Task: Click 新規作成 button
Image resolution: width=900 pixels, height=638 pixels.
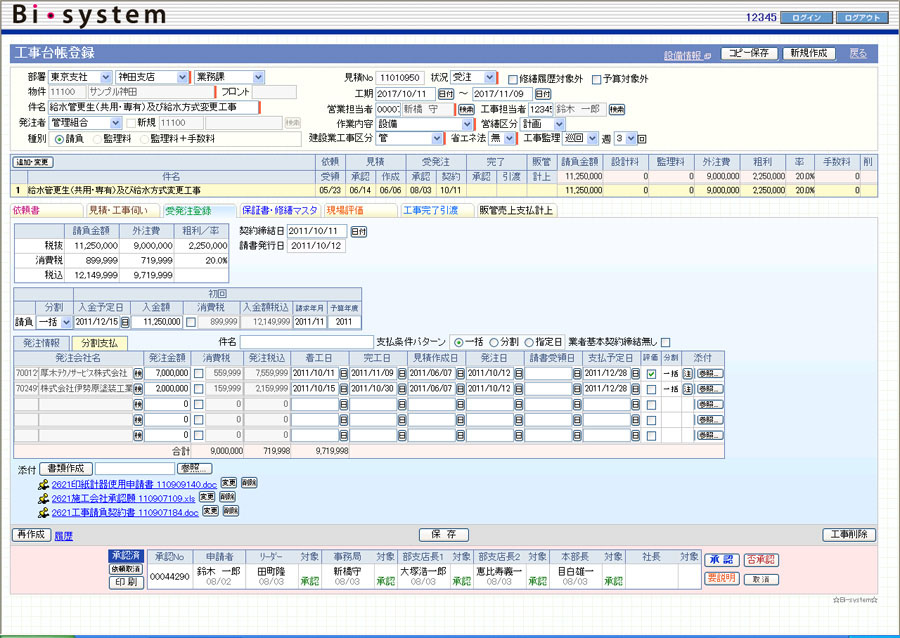Action: click(x=809, y=53)
